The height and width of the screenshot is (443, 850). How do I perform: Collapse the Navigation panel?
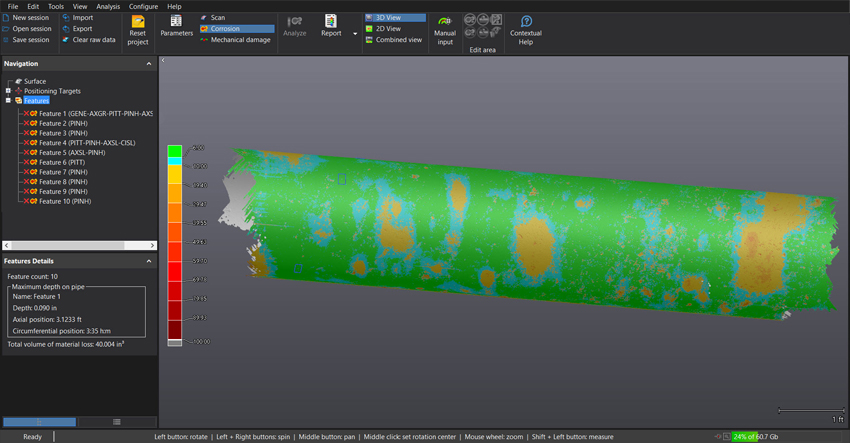pos(149,63)
